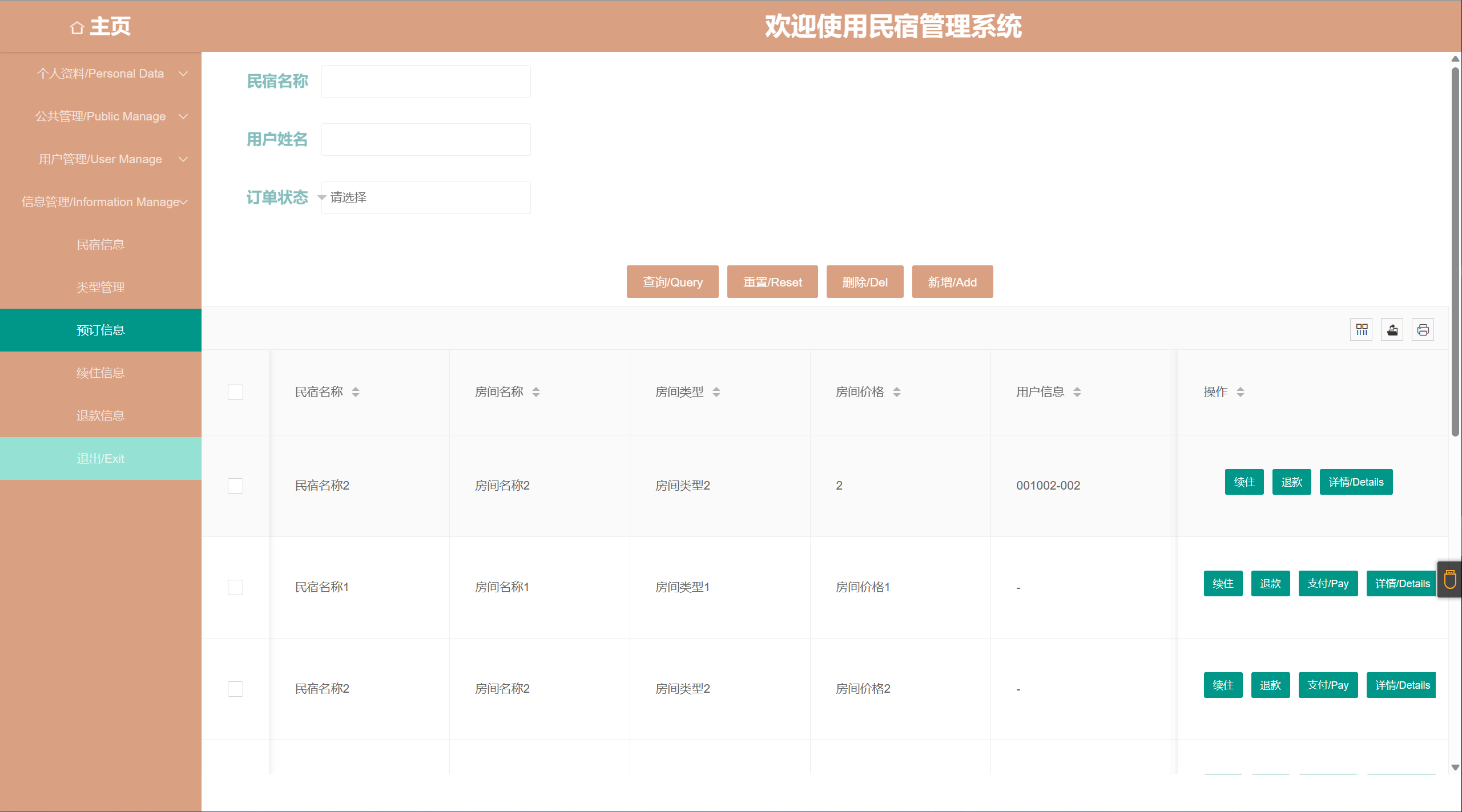The image size is (1462, 812).
Task: Sort by 用户信息 column arrows
Action: pyautogui.click(x=1077, y=392)
